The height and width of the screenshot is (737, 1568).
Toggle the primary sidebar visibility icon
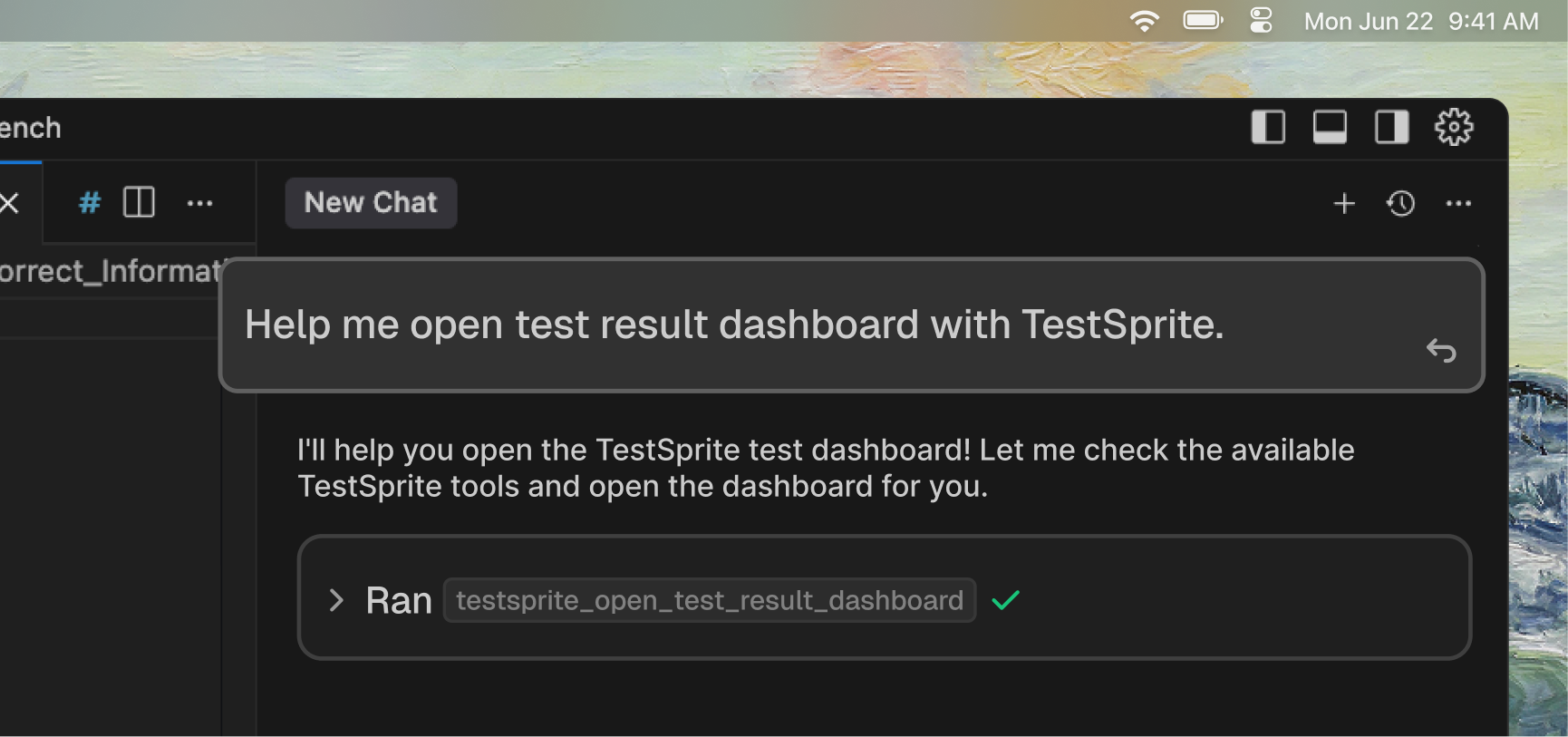tap(1268, 126)
